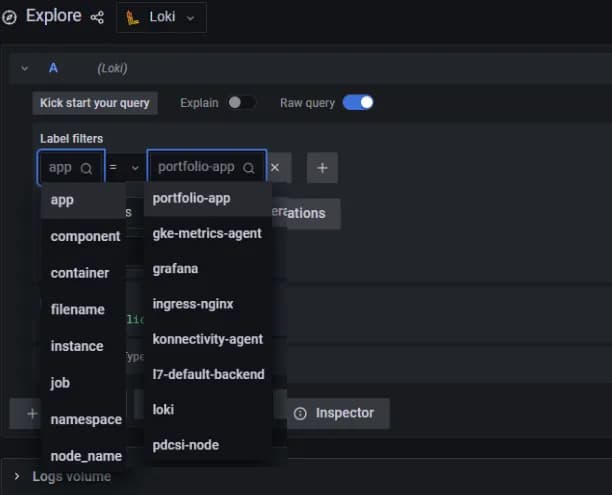Collapse query row A with the chevron
Screen dimensions: 612x495
pos(25,69)
